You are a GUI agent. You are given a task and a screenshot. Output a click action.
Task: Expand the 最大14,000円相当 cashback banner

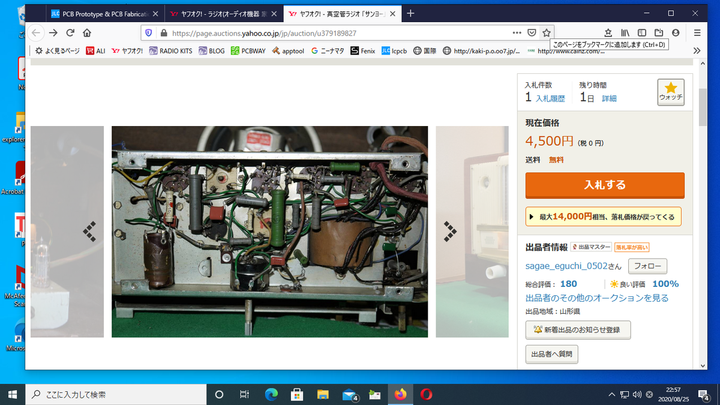604,216
